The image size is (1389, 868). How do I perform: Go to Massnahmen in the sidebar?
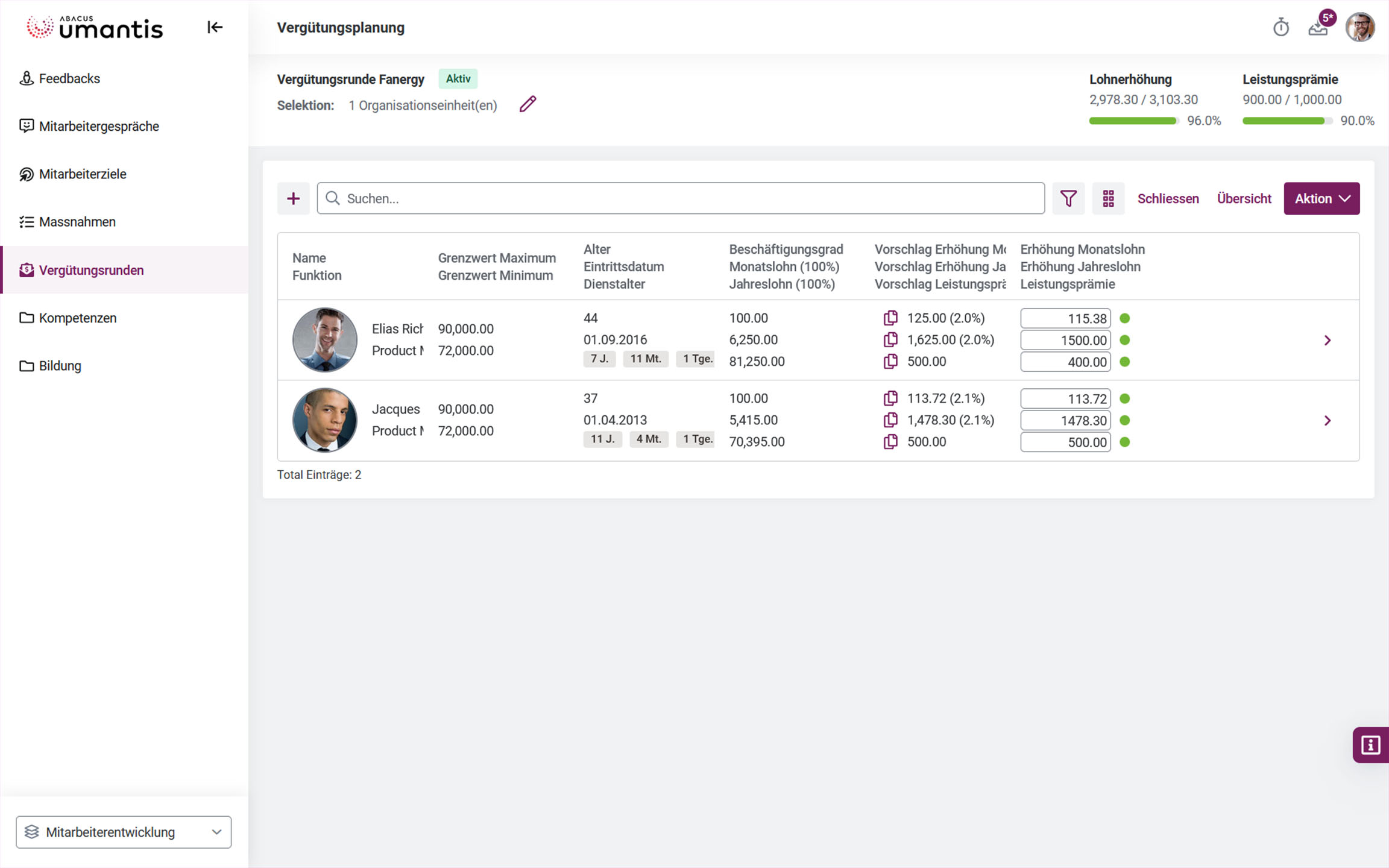click(x=77, y=222)
